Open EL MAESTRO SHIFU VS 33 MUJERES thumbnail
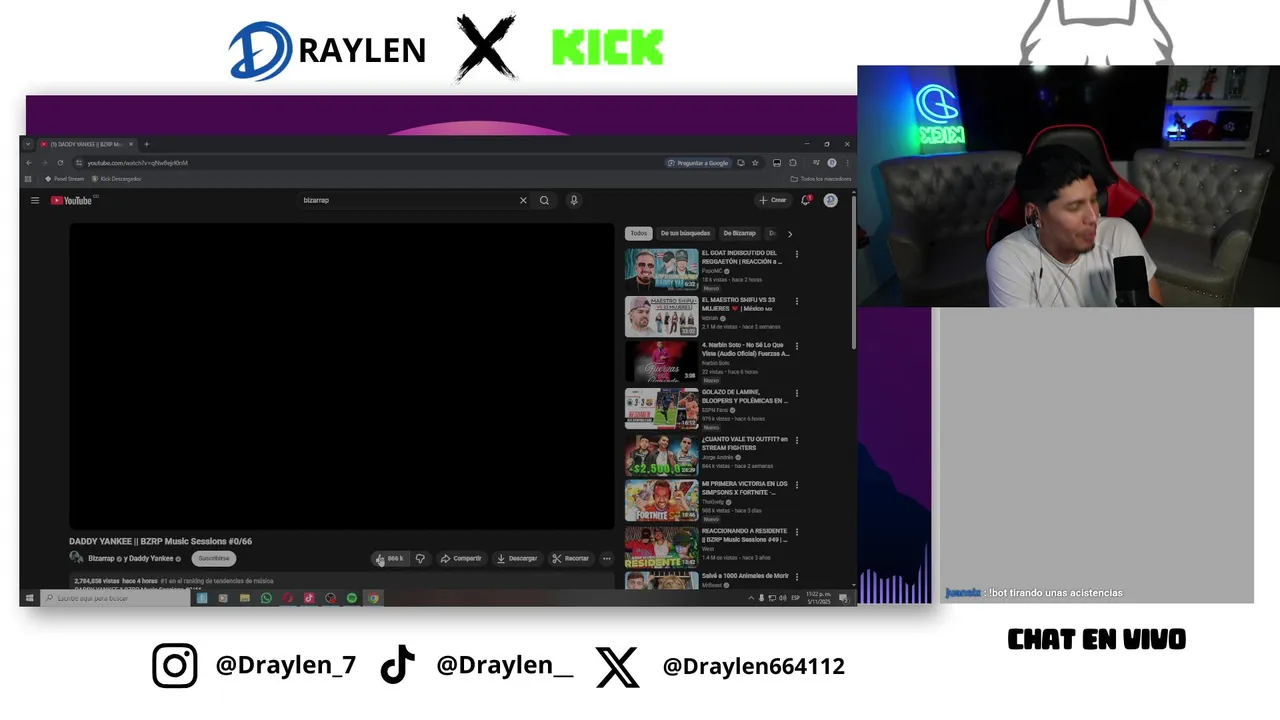The image size is (1280, 720). pos(662,316)
